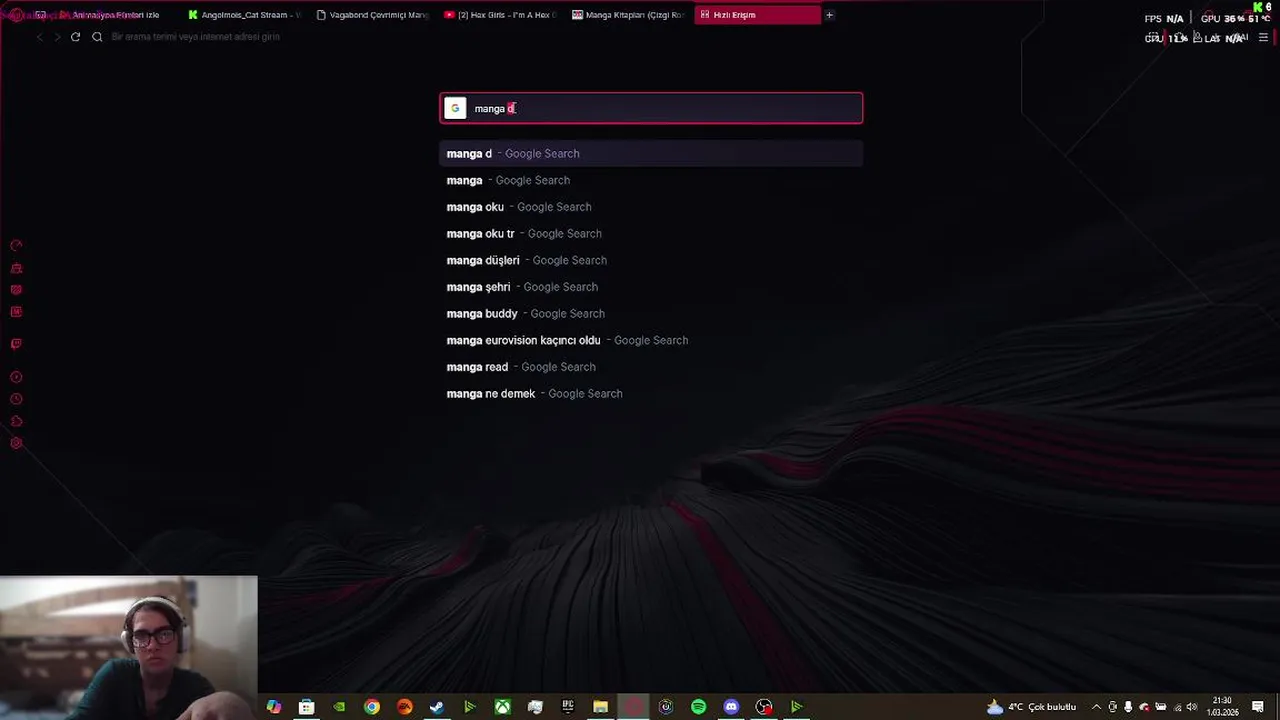Open History clock icon in sidebar
Viewport: 1280px width, 720px height.
[x=16, y=399]
